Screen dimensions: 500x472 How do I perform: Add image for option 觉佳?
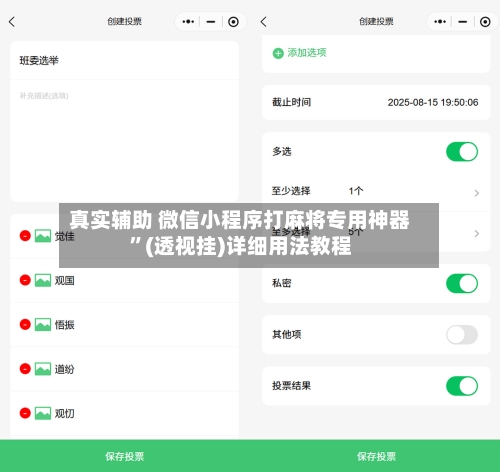click(x=43, y=236)
